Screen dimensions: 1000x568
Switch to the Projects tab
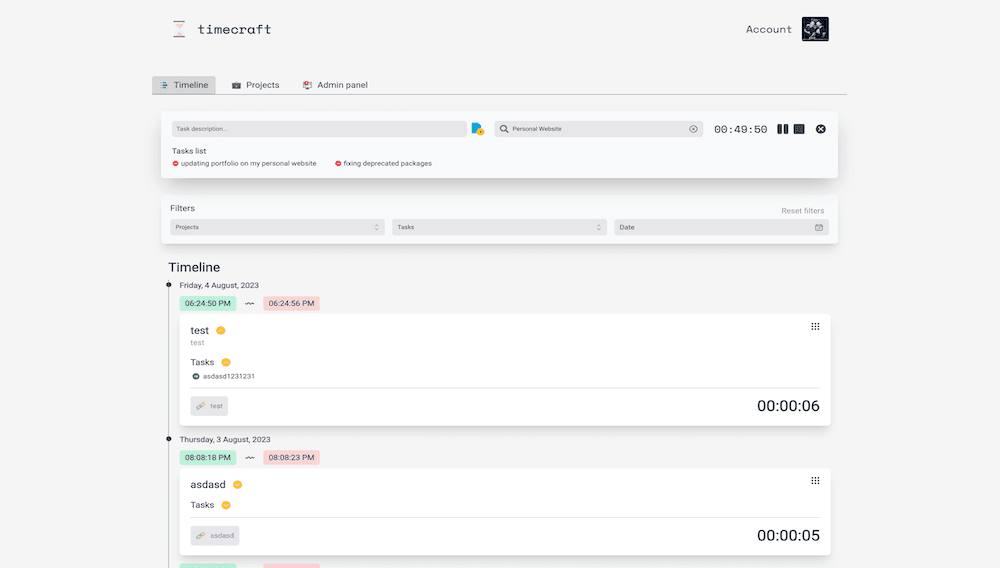tap(256, 85)
